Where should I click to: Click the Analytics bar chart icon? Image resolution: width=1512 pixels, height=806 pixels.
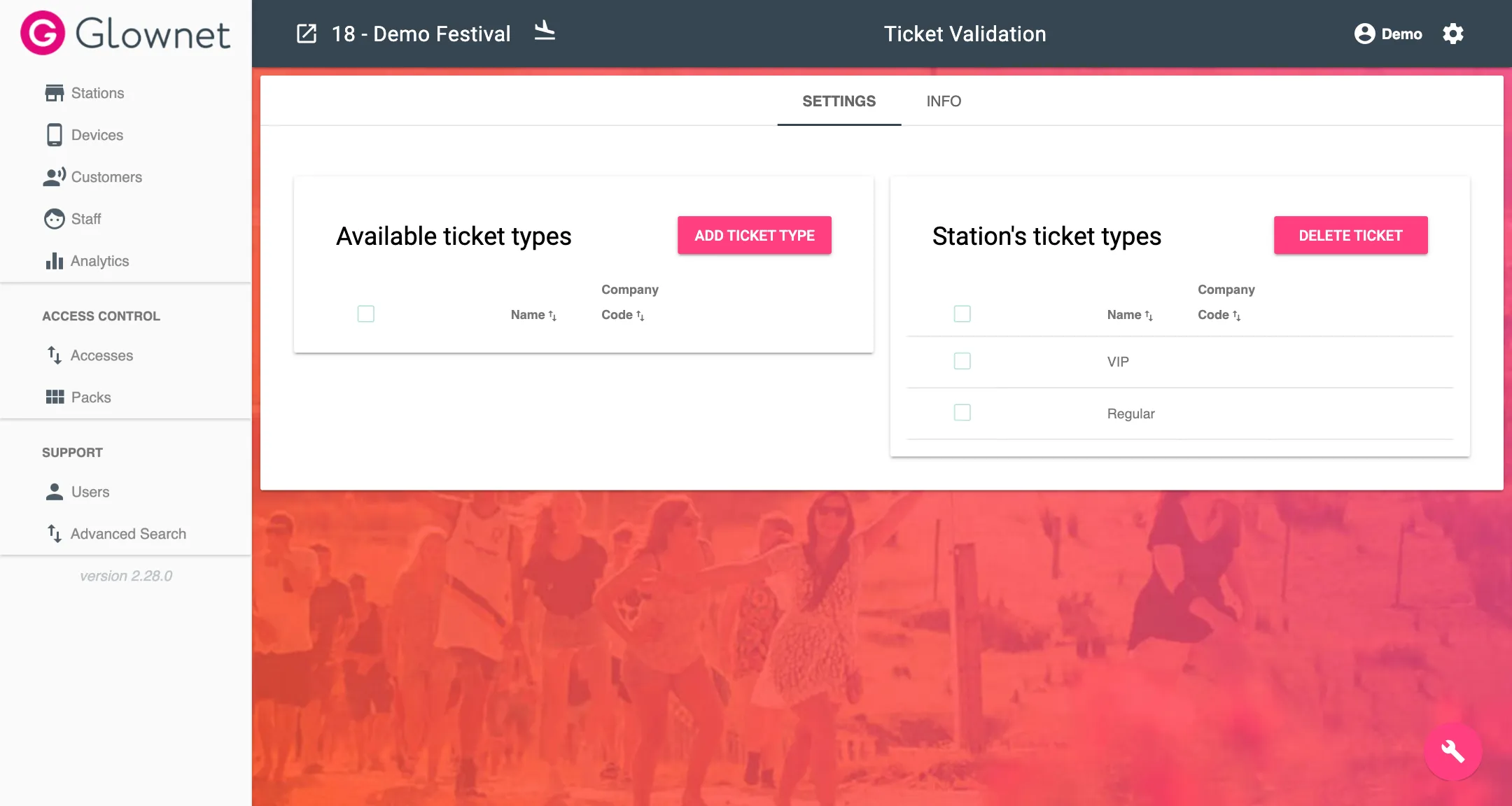tap(54, 261)
